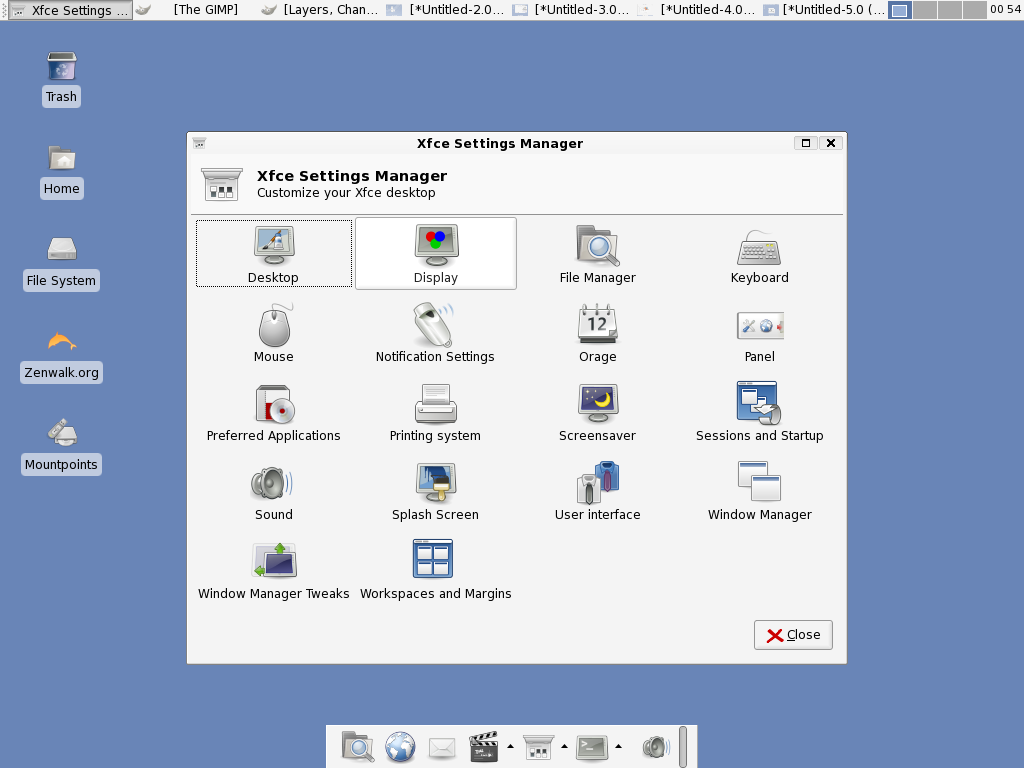Open Preferred Applications settings
This screenshot has height=768, width=1024.
click(x=274, y=411)
